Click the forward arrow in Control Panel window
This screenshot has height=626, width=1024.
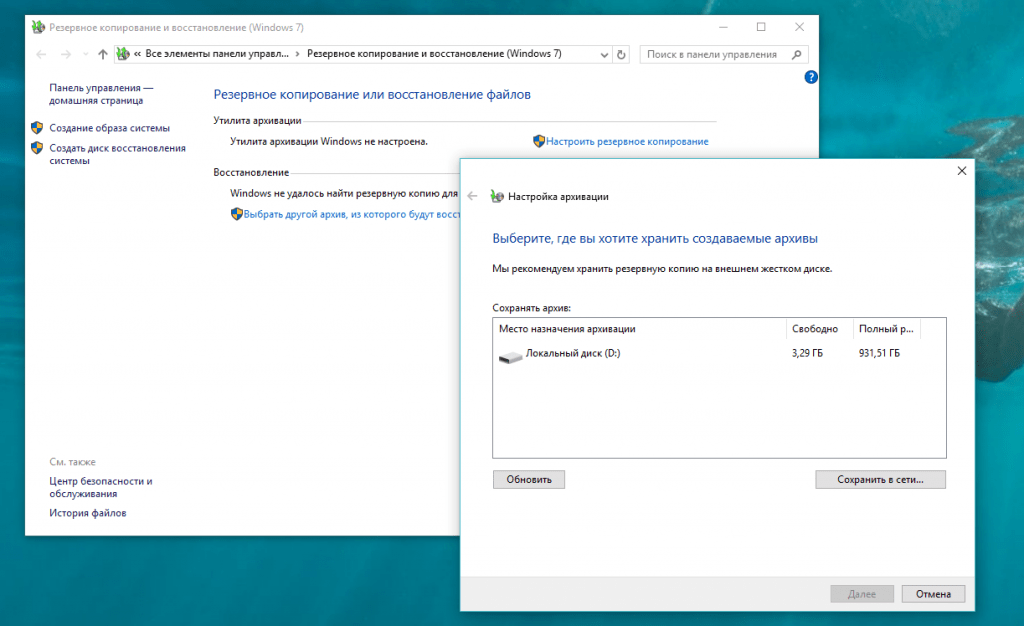click(65, 54)
